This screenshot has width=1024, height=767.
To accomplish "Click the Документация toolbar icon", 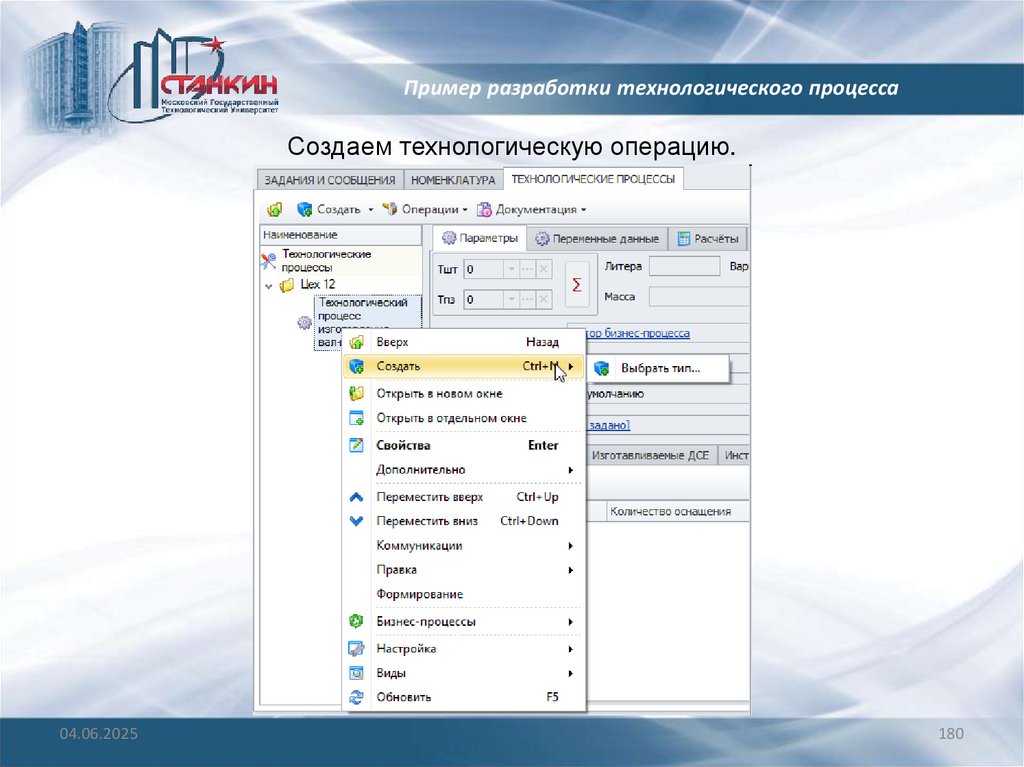I will (484, 209).
